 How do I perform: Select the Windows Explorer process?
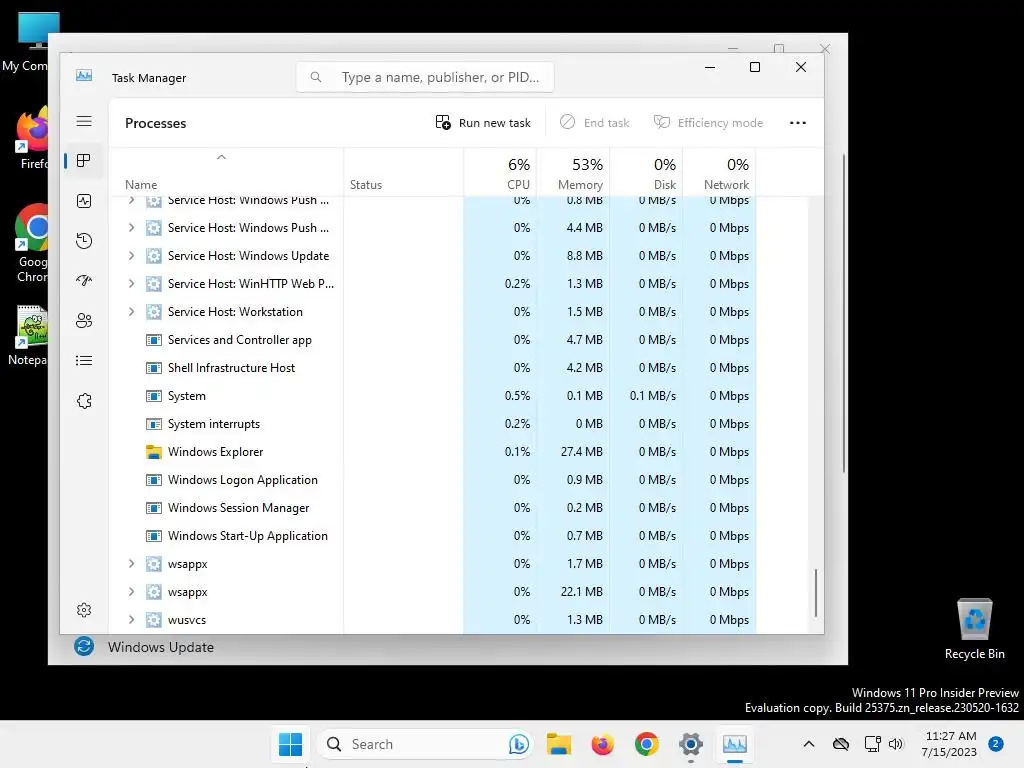tap(433, 452)
